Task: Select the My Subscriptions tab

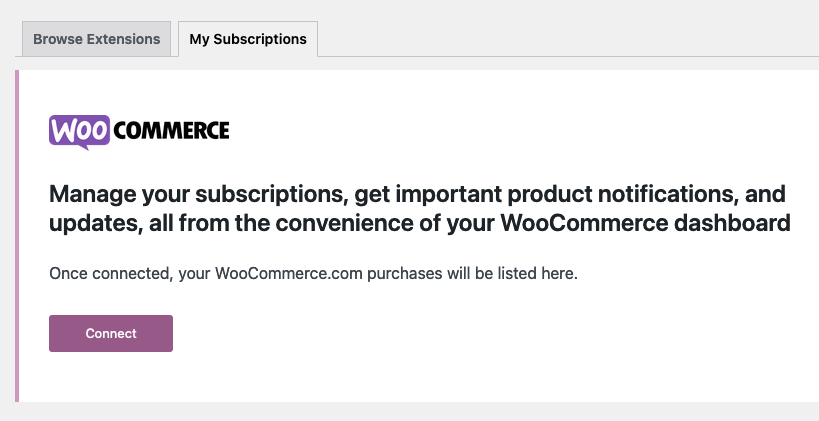Action: (248, 39)
